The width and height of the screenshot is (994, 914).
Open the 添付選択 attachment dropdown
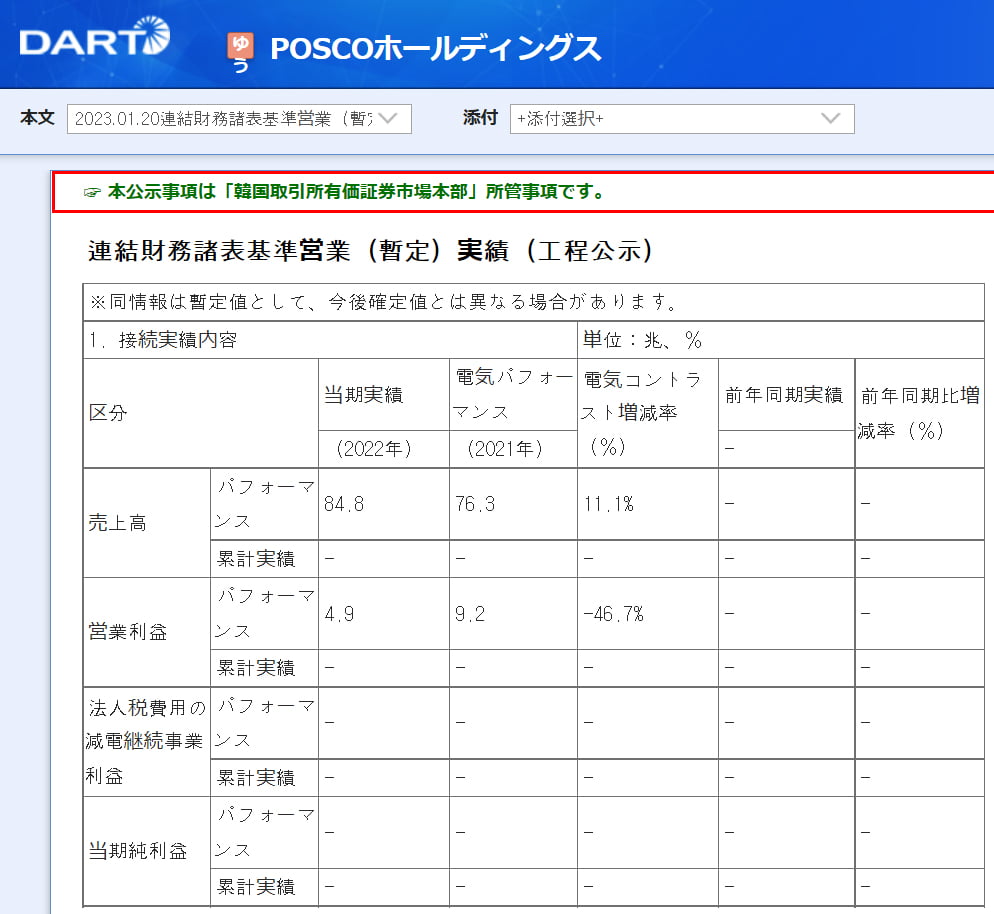pos(682,119)
